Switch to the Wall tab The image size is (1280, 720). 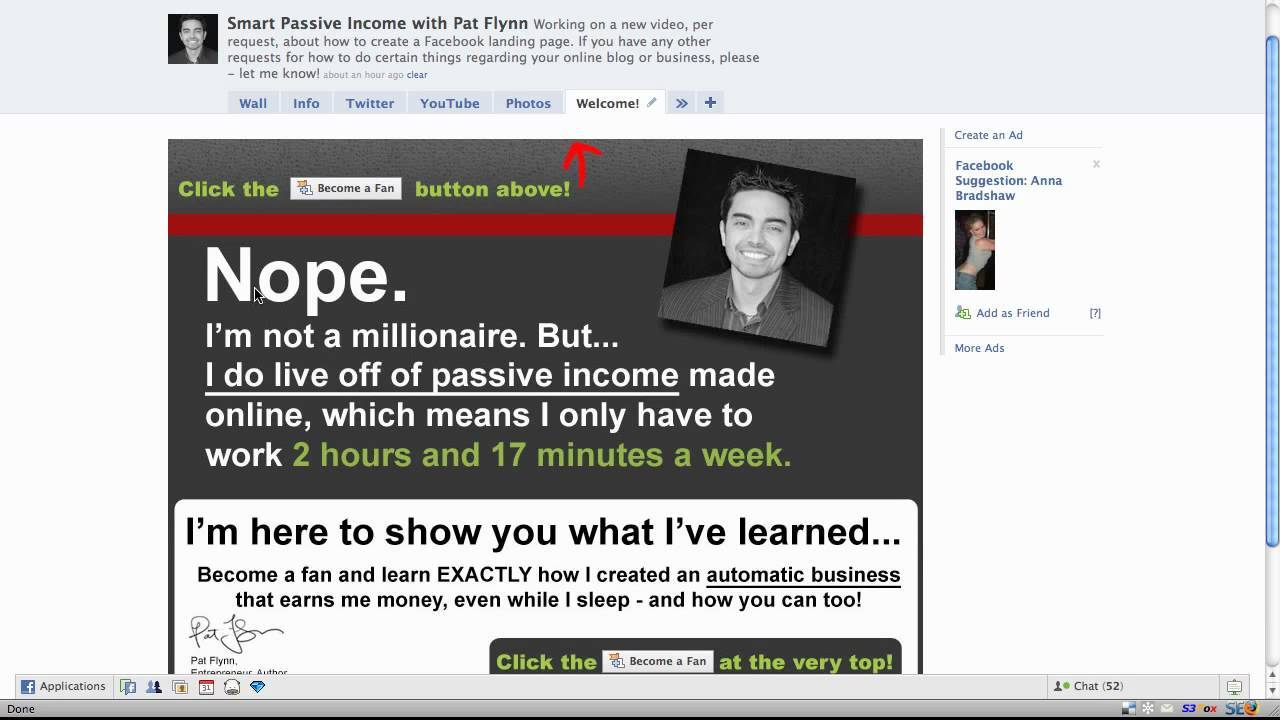tap(253, 103)
